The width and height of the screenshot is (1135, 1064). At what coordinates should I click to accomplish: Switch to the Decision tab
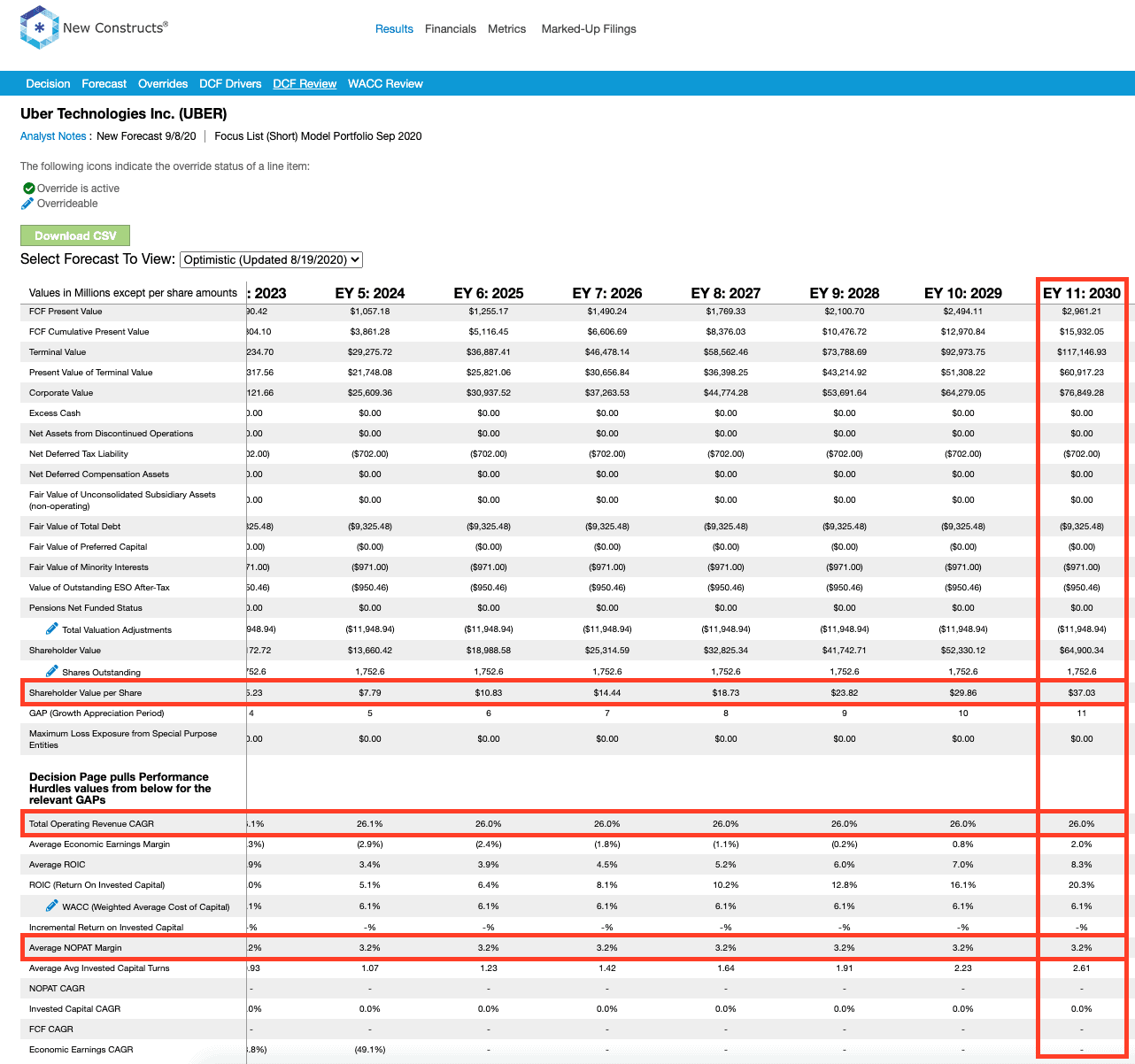pyautogui.click(x=48, y=83)
